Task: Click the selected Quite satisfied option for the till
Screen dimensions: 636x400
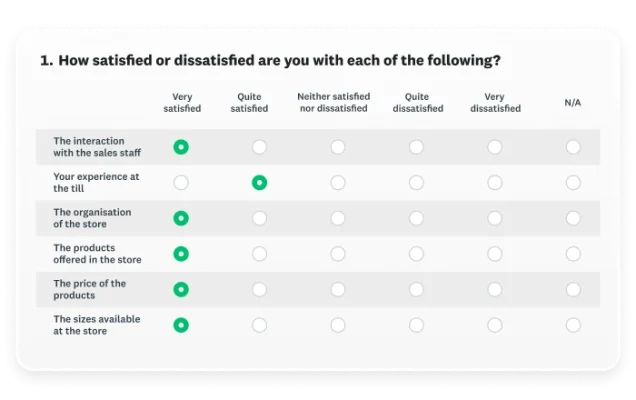Action: coord(259,183)
